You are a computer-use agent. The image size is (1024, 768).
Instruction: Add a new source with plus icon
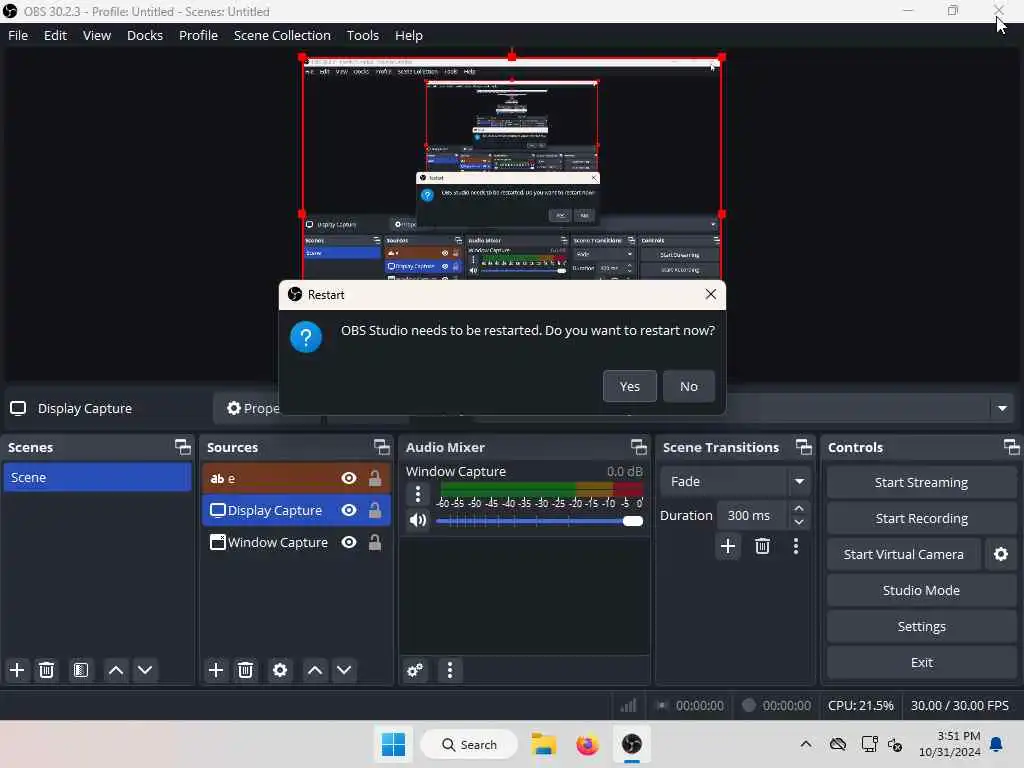tap(216, 670)
